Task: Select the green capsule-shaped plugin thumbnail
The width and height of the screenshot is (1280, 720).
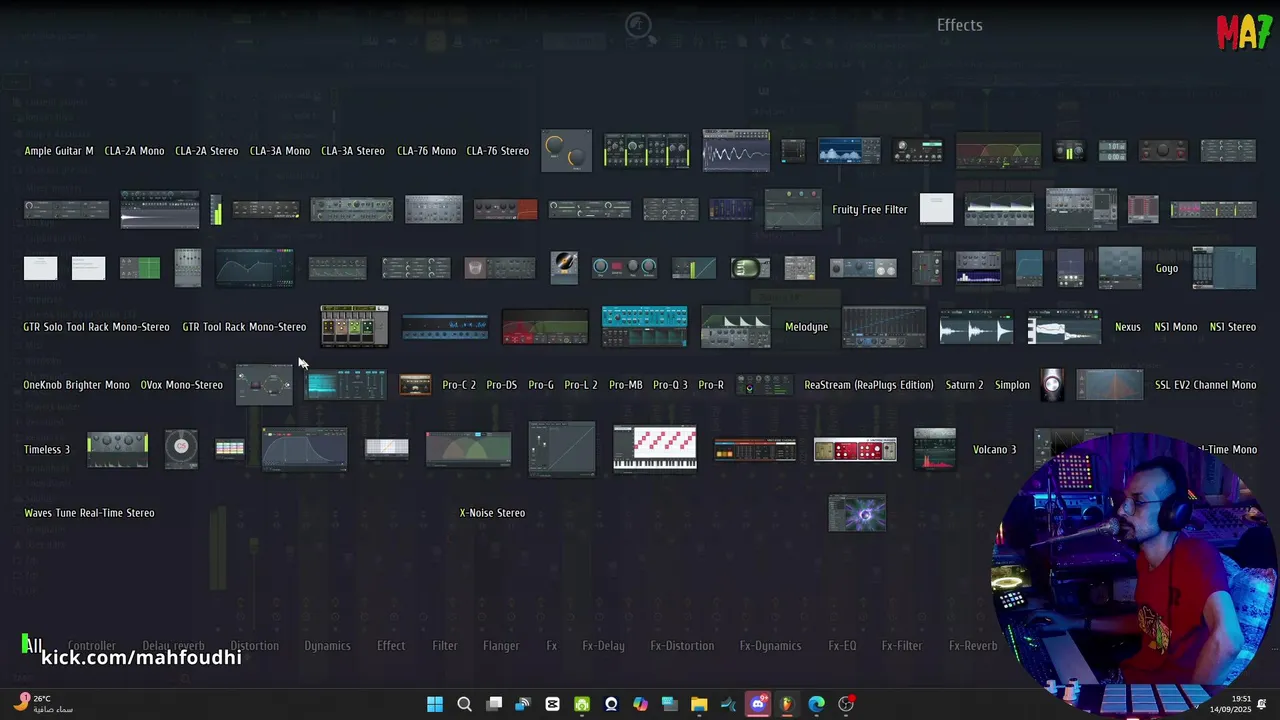Action: [x=750, y=268]
